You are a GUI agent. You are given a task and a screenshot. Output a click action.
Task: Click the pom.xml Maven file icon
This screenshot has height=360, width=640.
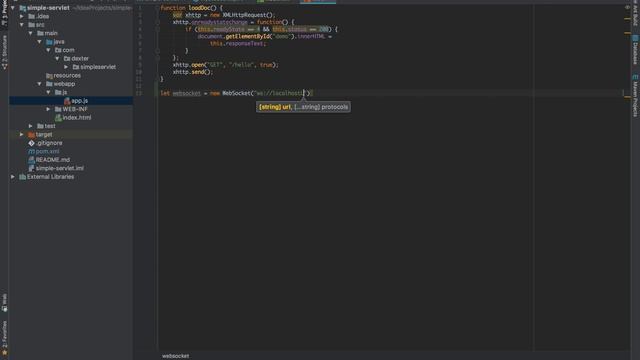click(31, 151)
